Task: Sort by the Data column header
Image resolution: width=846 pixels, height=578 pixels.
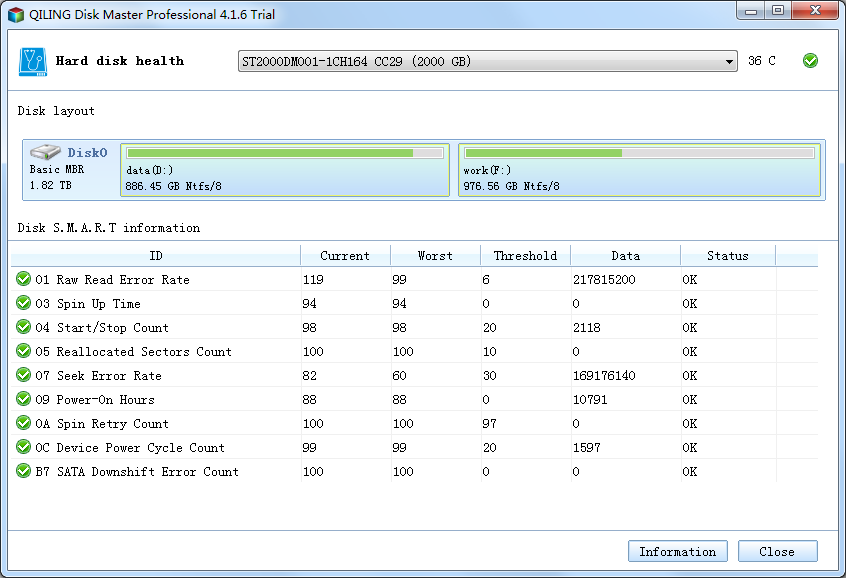Action: [x=626, y=255]
